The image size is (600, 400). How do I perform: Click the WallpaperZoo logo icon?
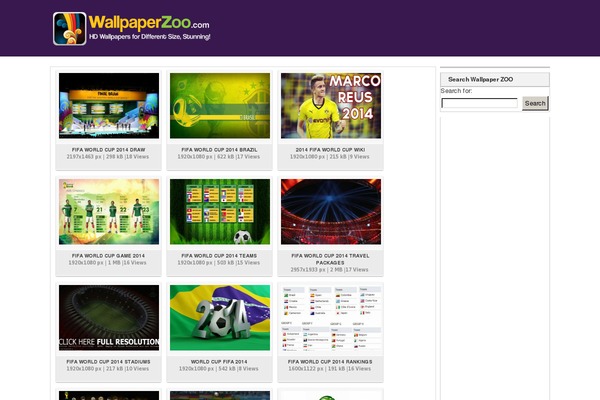tap(70, 29)
